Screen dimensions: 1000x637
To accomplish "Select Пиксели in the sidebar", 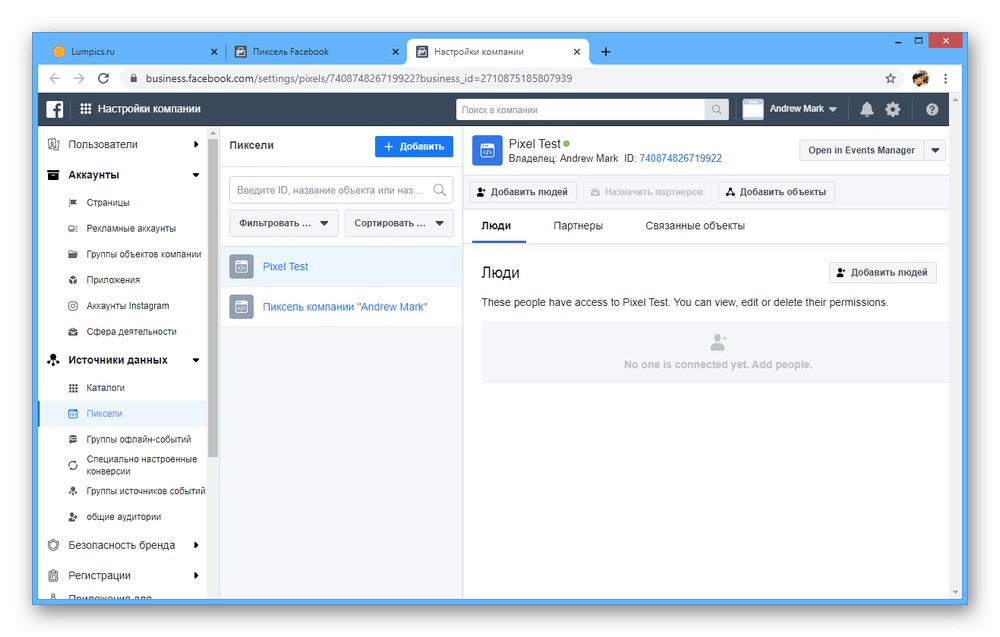I will 122,414.
